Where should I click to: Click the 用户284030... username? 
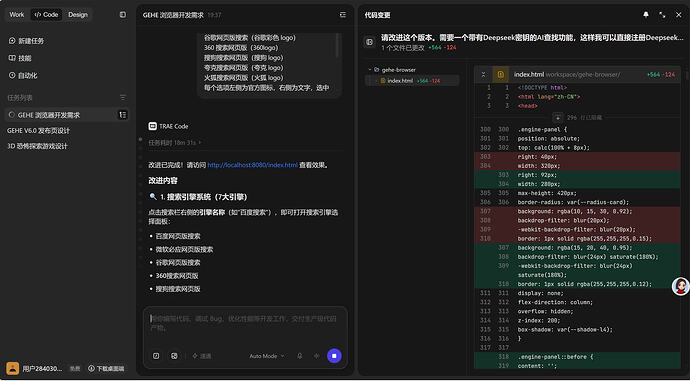point(42,368)
